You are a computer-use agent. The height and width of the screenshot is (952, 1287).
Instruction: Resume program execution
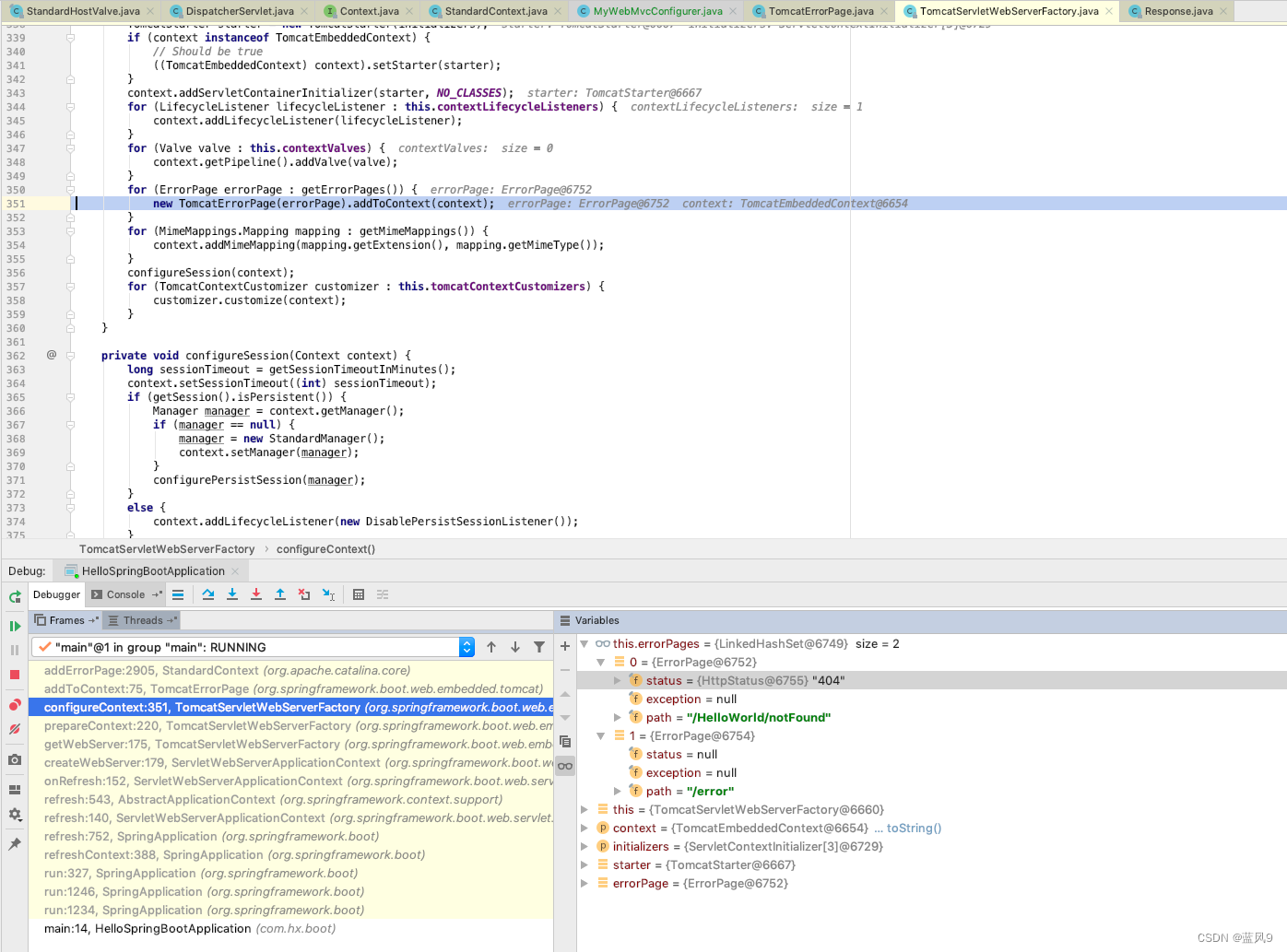[x=15, y=627]
